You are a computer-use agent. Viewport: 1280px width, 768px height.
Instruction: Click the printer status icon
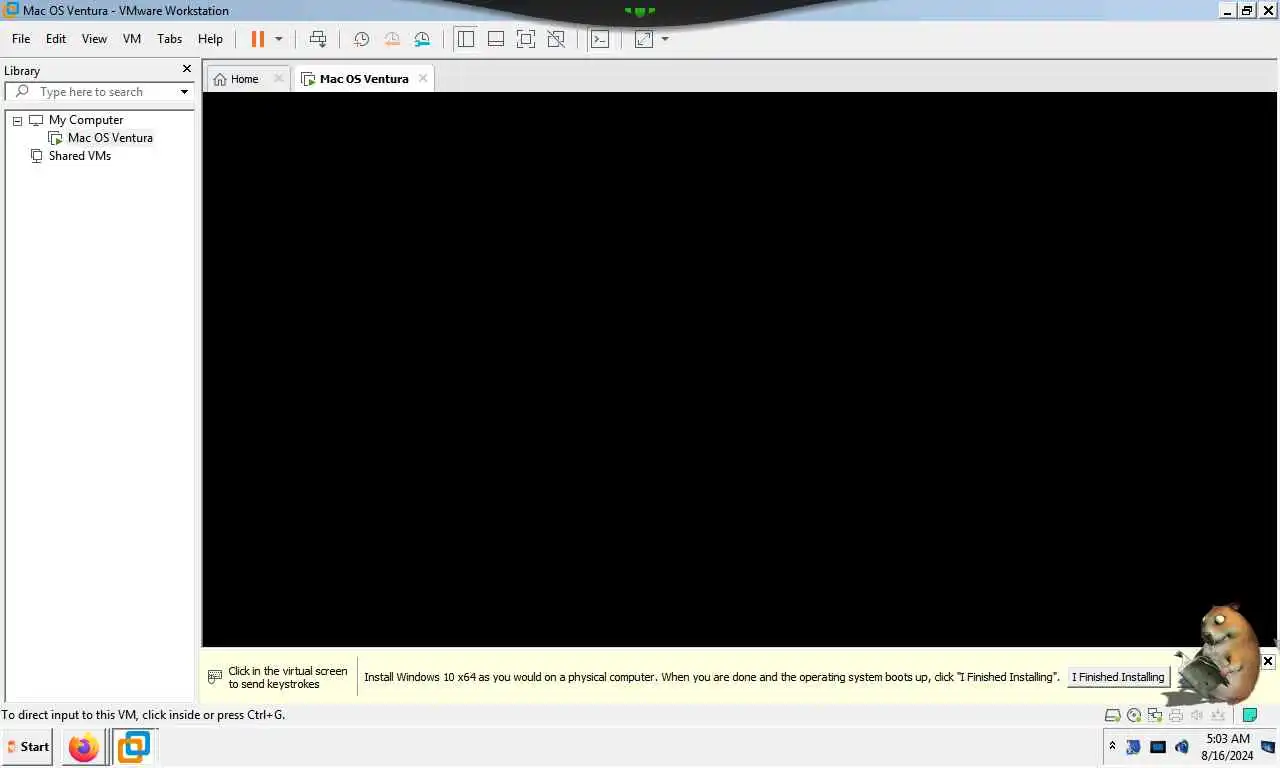point(1176,715)
